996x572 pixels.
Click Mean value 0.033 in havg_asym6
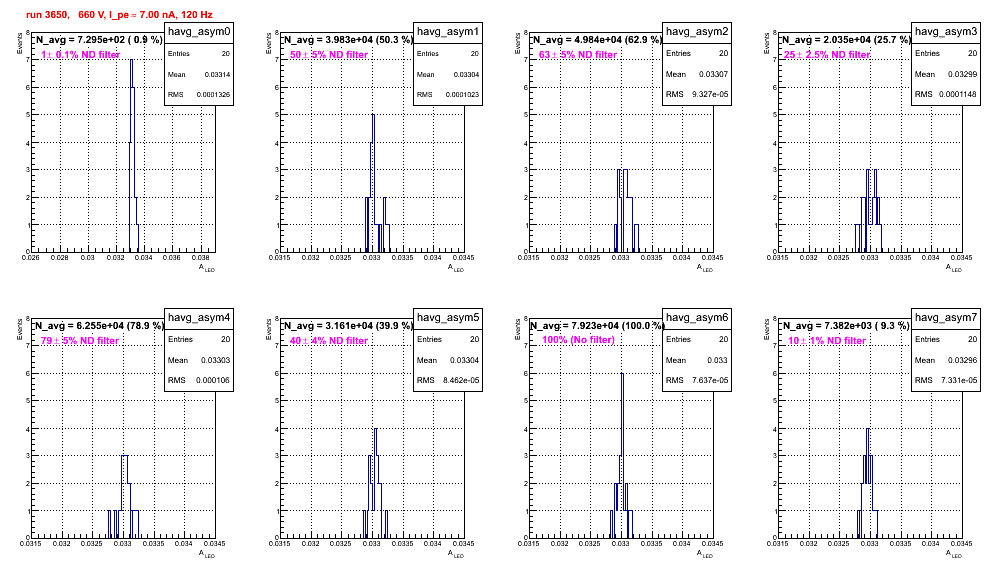[x=718, y=360]
